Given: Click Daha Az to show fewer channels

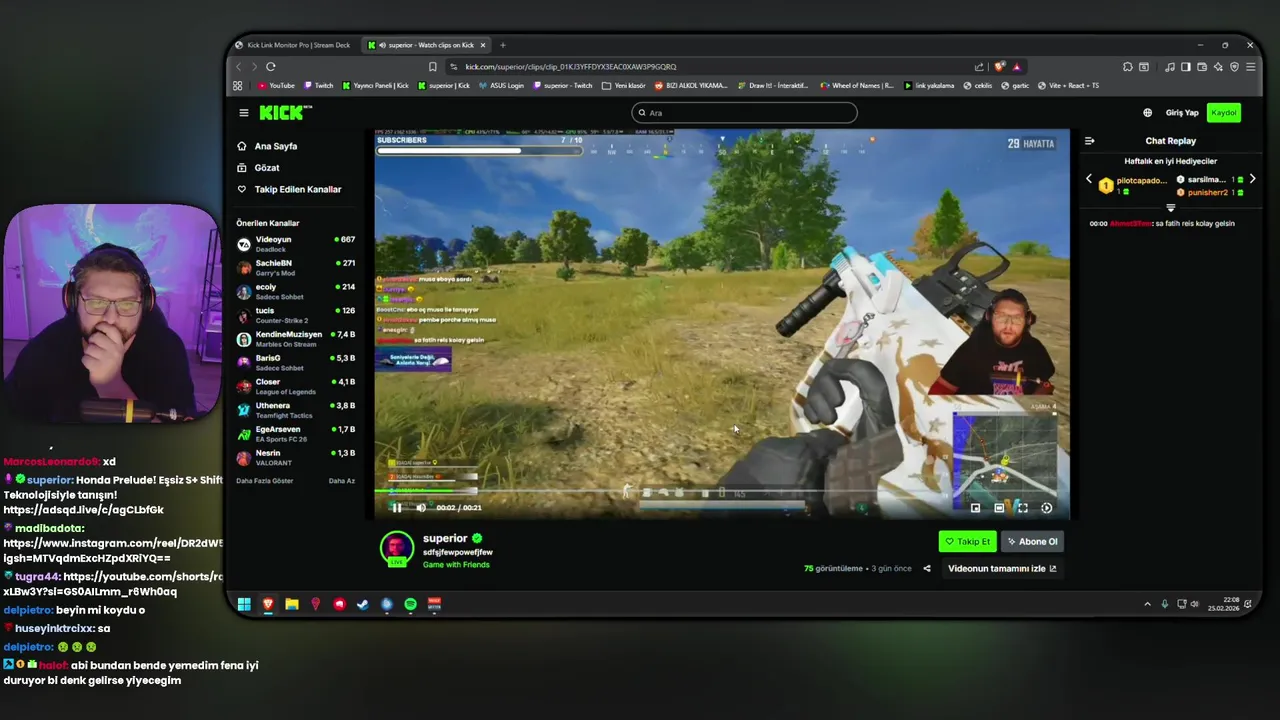Looking at the screenshot, I should pyautogui.click(x=341, y=481).
